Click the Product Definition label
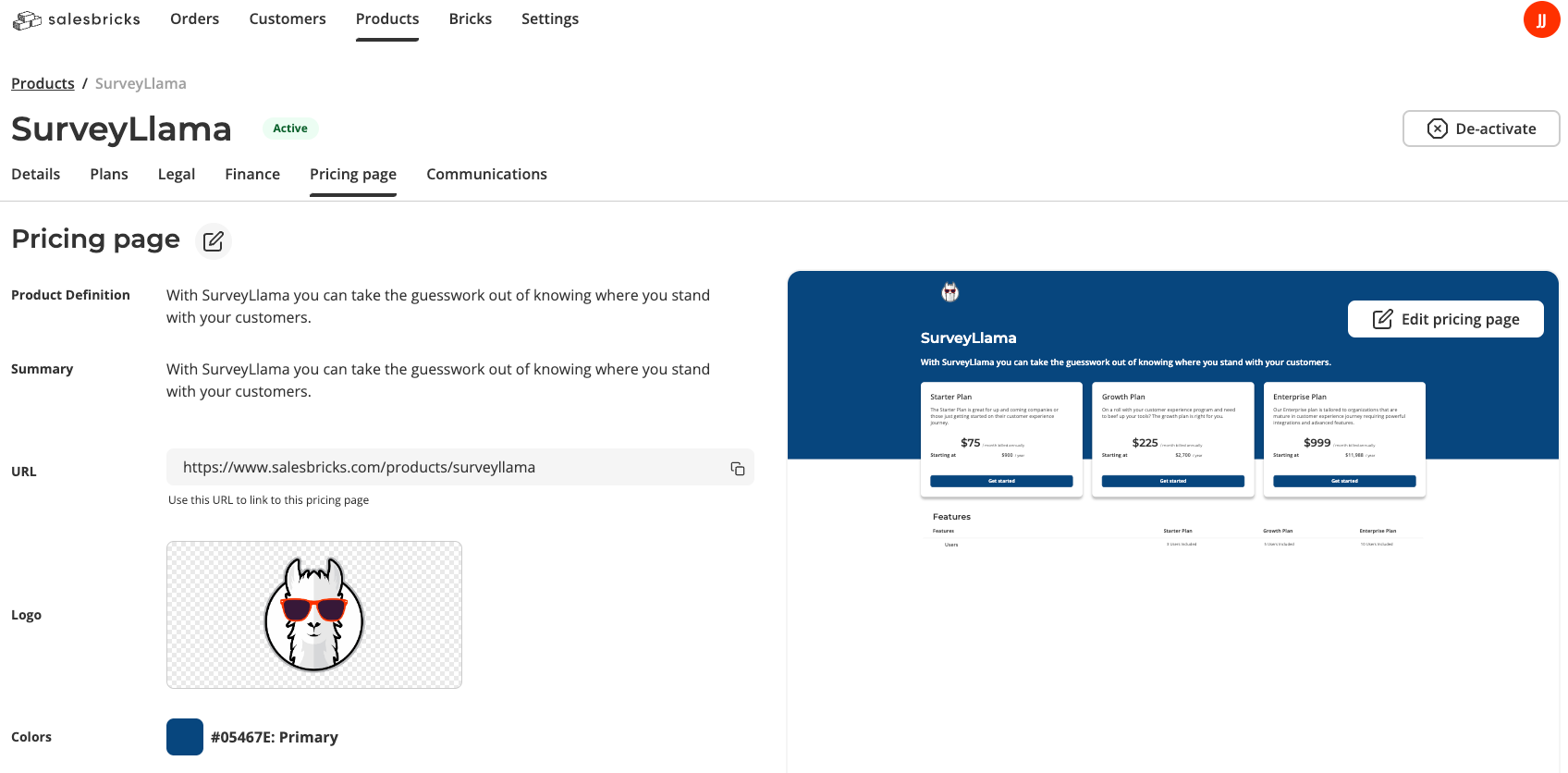This screenshot has width=1568, height=773. pos(70,295)
